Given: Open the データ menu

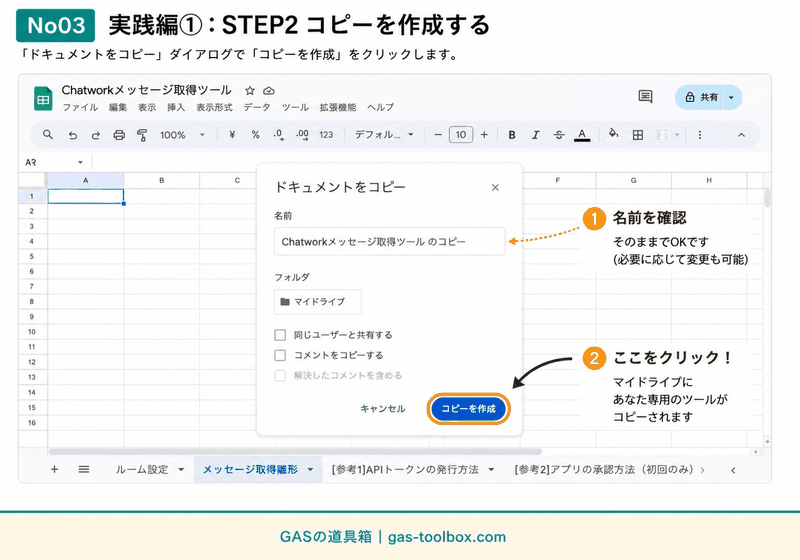Looking at the screenshot, I should coord(257,108).
